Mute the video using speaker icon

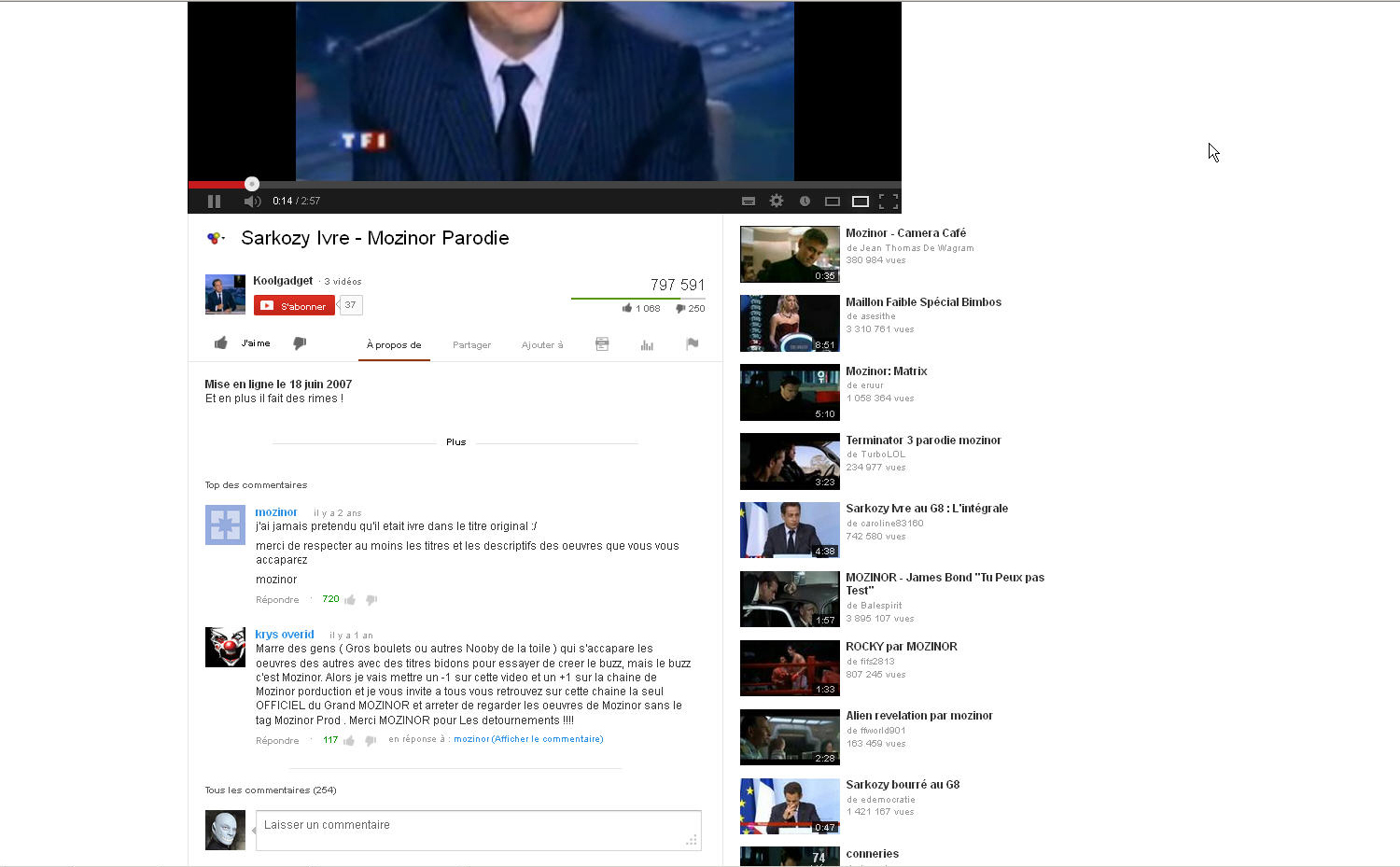(252, 201)
